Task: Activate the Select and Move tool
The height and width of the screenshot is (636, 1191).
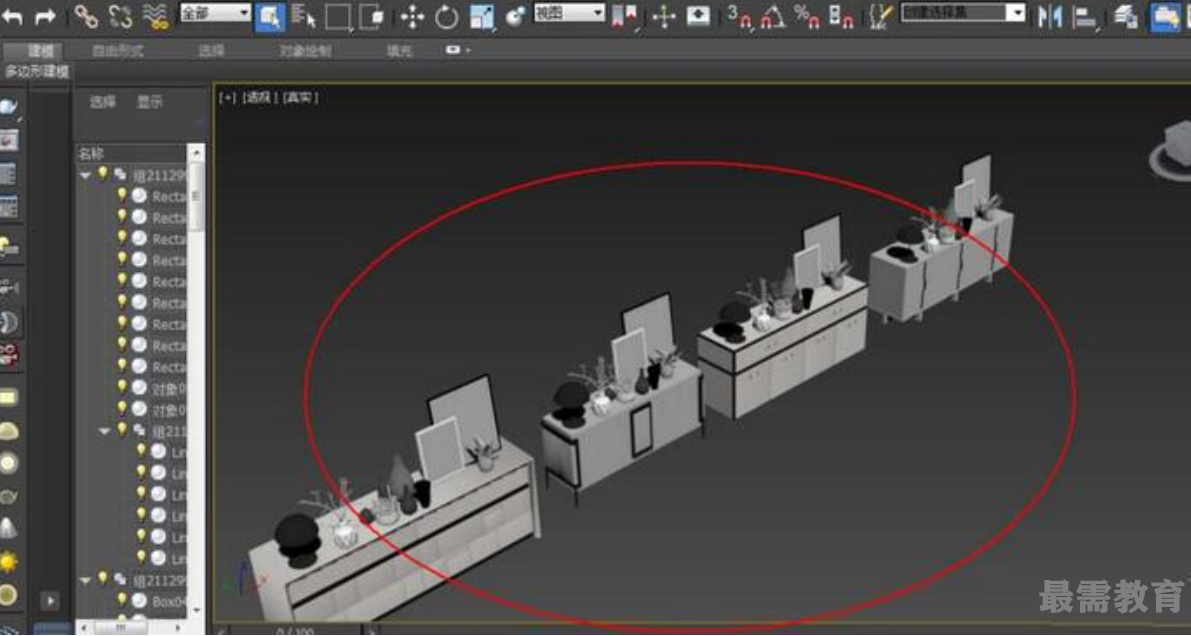Action: (x=412, y=17)
